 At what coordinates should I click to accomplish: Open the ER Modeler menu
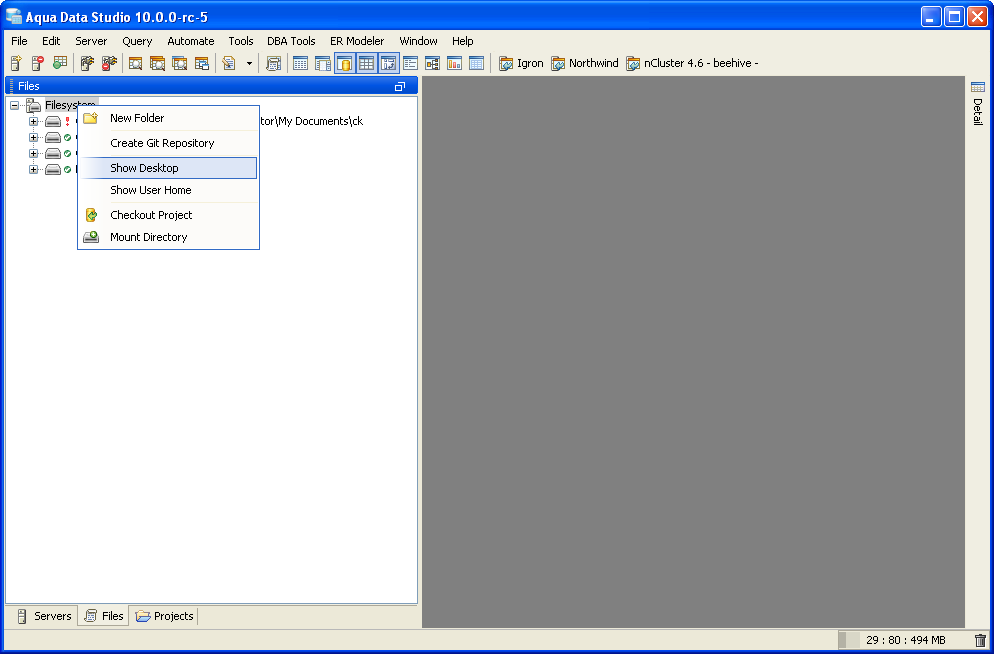tap(357, 41)
